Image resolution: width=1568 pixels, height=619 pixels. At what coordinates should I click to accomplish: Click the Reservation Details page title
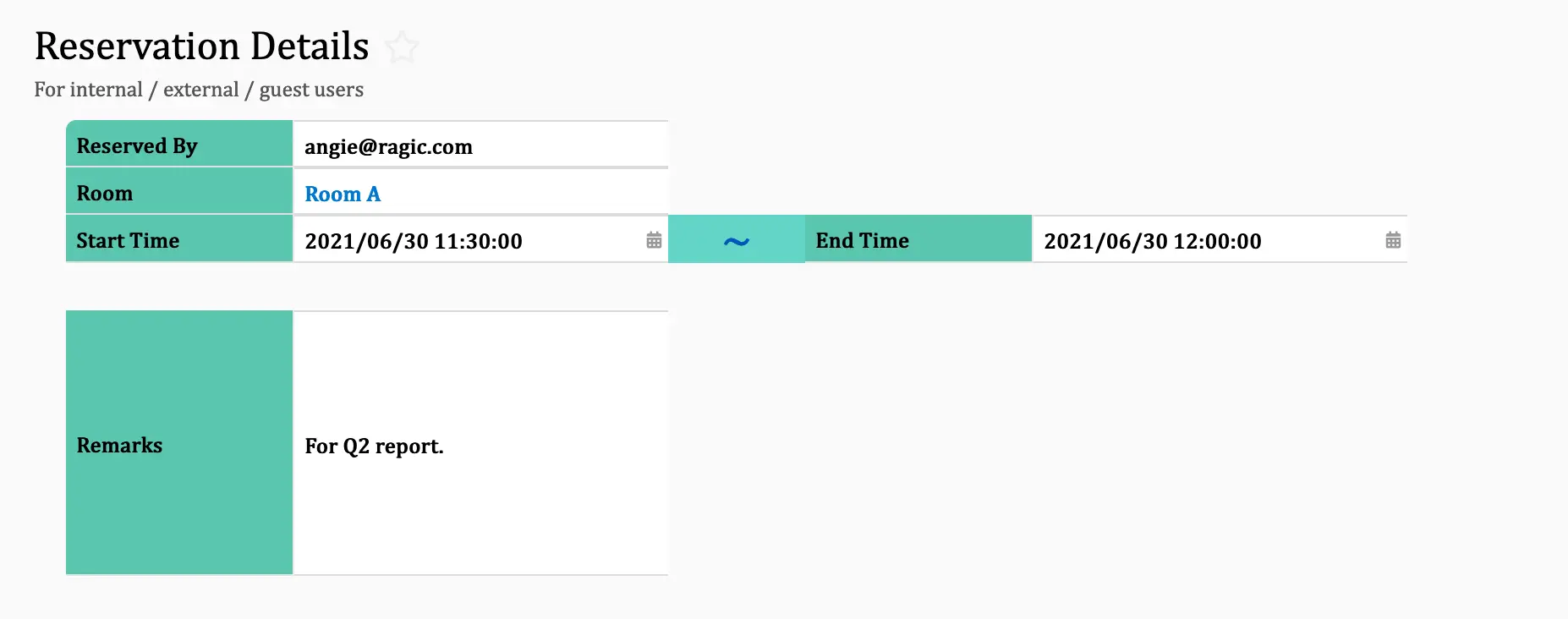[x=201, y=46]
